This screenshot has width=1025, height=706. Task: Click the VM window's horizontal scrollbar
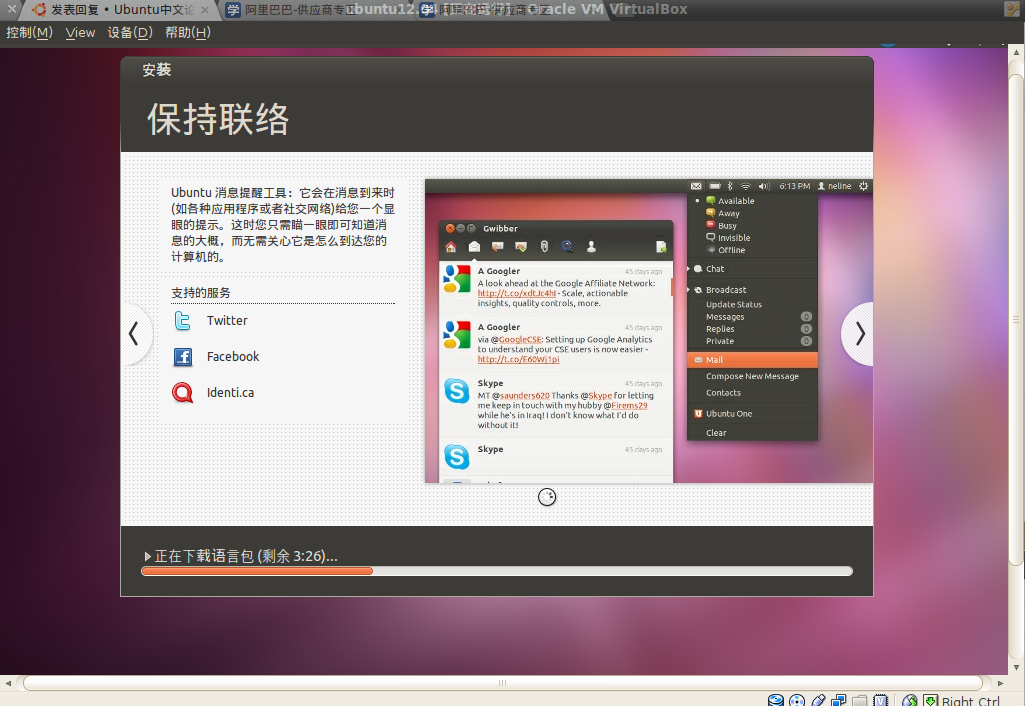(x=502, y=683)
